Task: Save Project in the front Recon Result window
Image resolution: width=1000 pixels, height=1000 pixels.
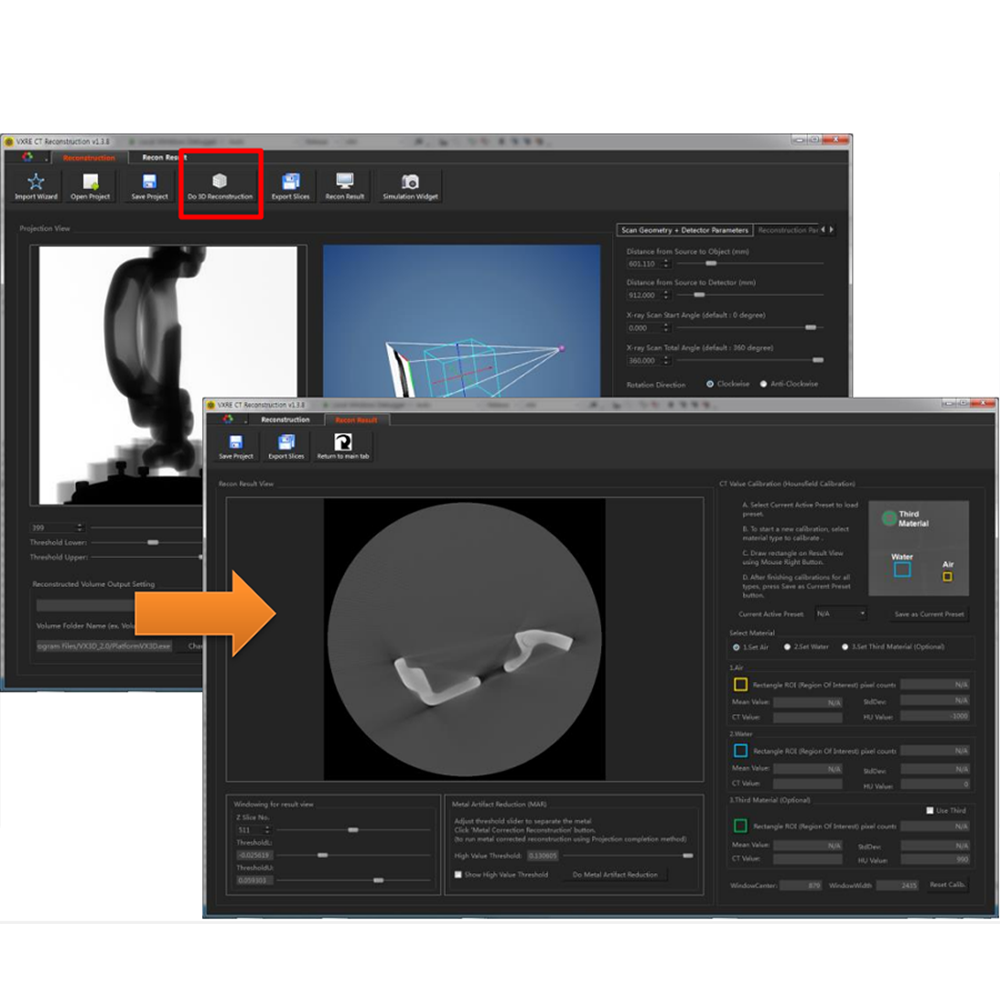Action: (x=236, y=445)
